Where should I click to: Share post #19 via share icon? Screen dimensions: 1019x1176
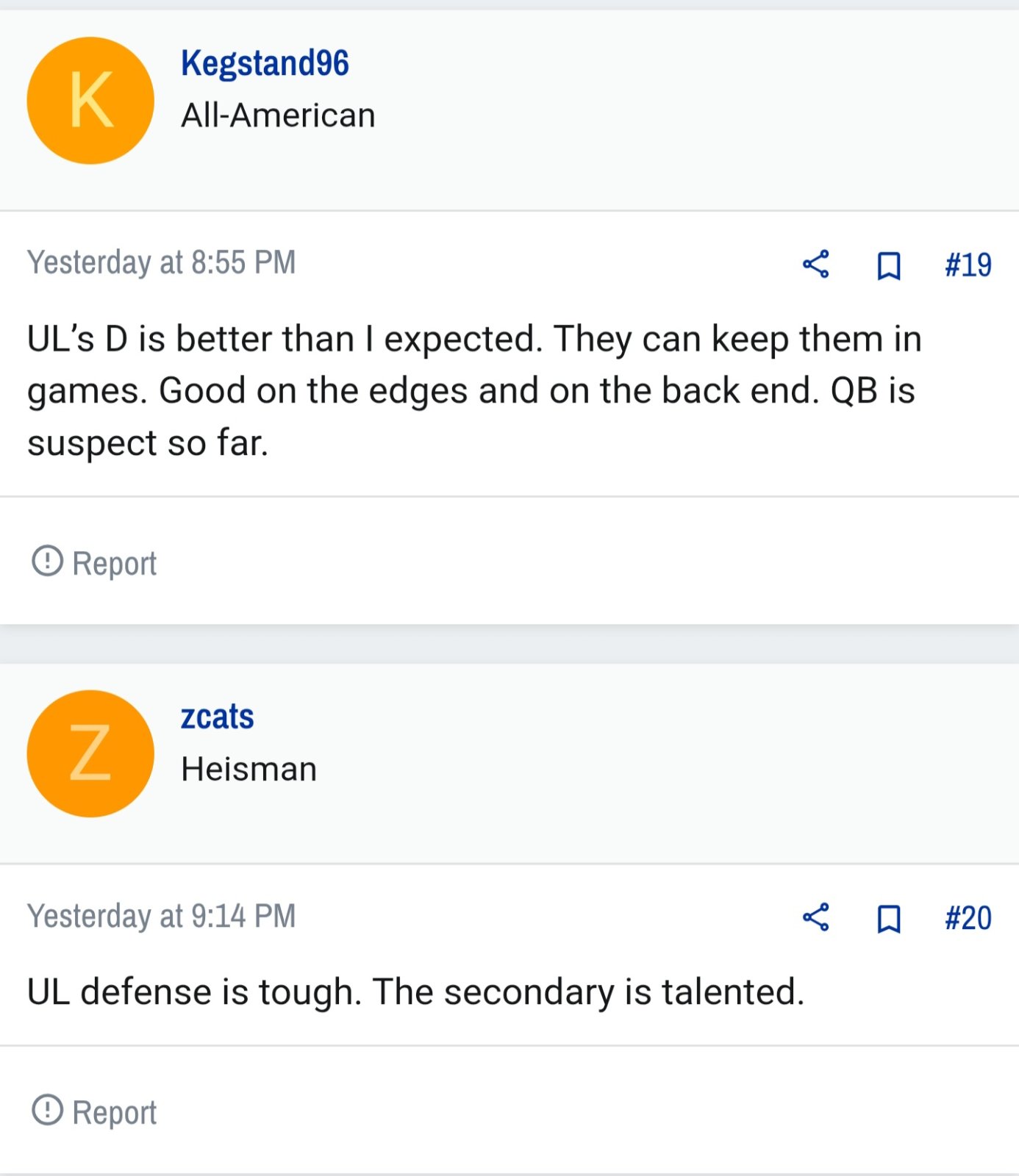(x=815, y=264)
